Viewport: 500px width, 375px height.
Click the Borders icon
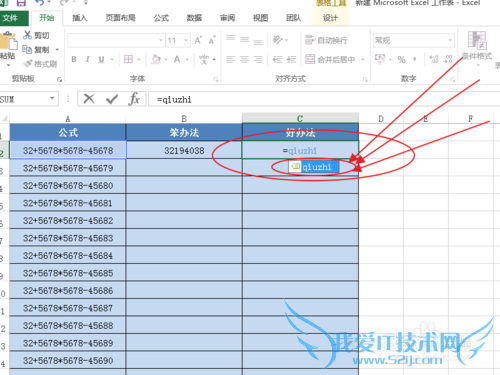(128, 59)
